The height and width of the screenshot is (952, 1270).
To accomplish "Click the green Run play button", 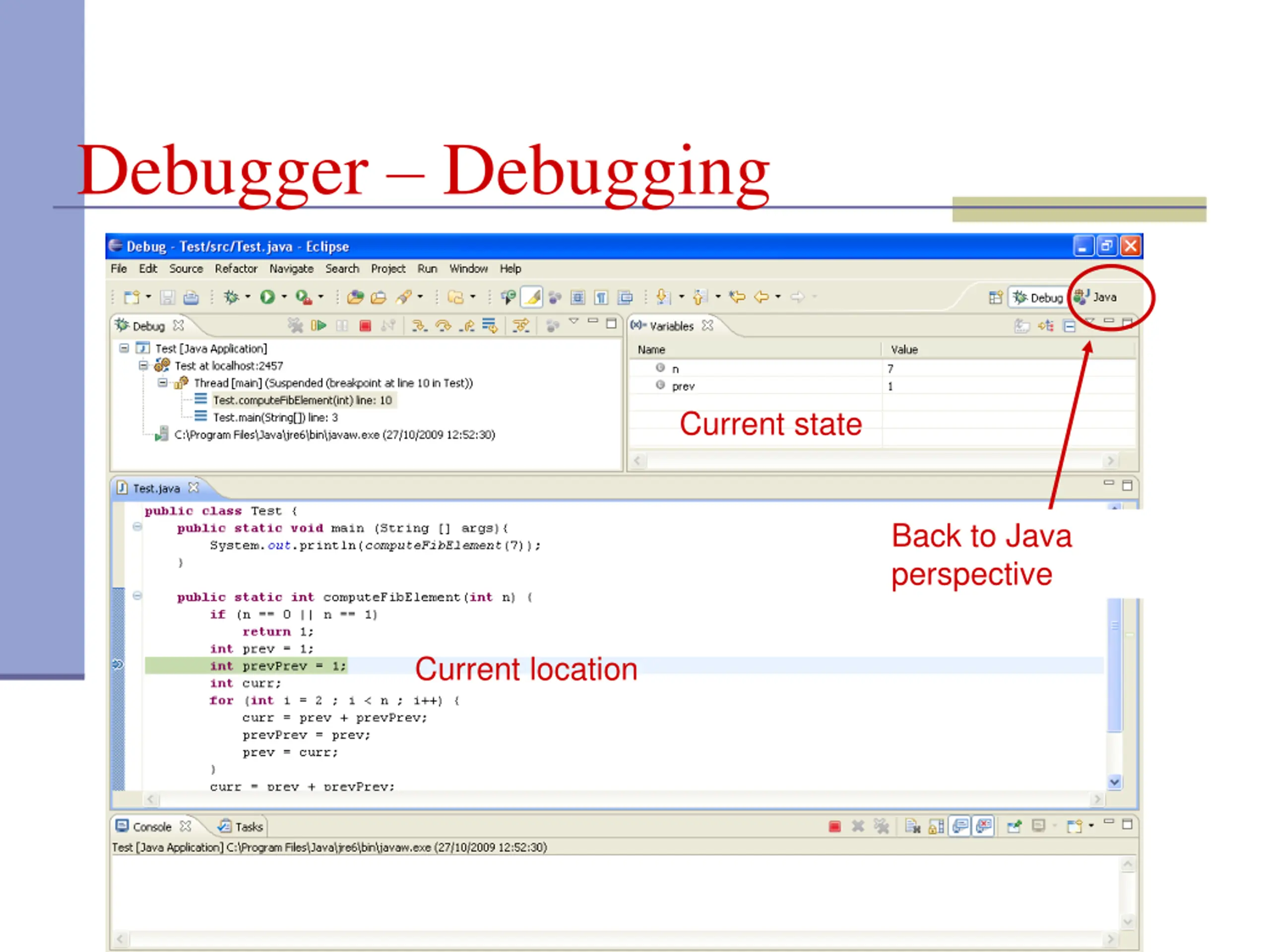I will (267, 297).
